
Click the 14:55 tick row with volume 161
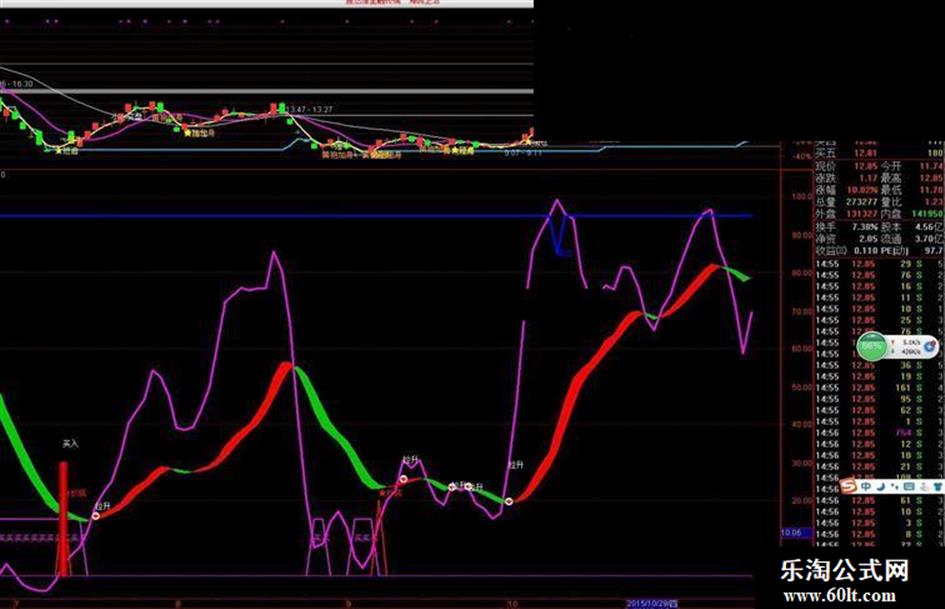[879, 388]
